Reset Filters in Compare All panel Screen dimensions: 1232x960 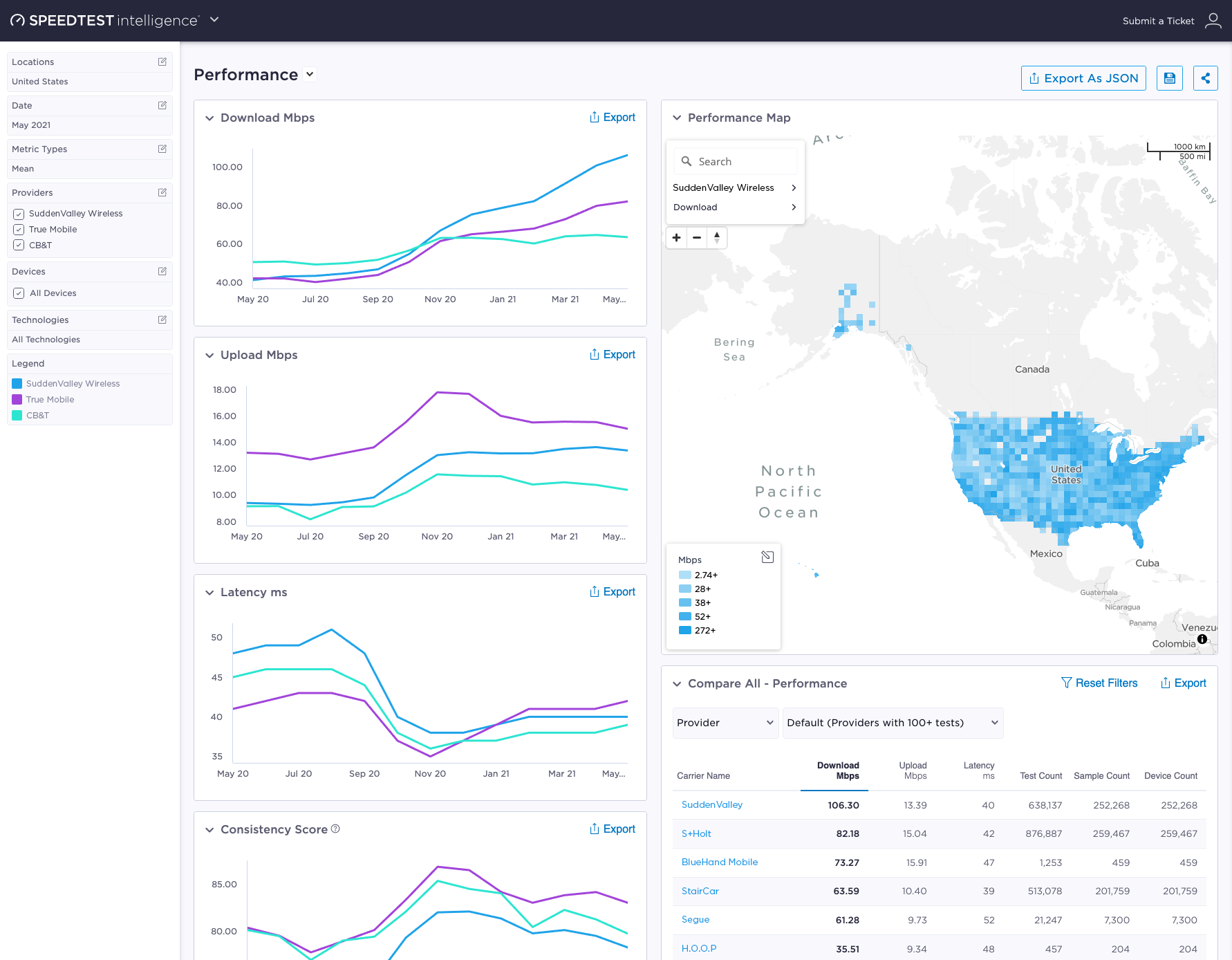1099,683
